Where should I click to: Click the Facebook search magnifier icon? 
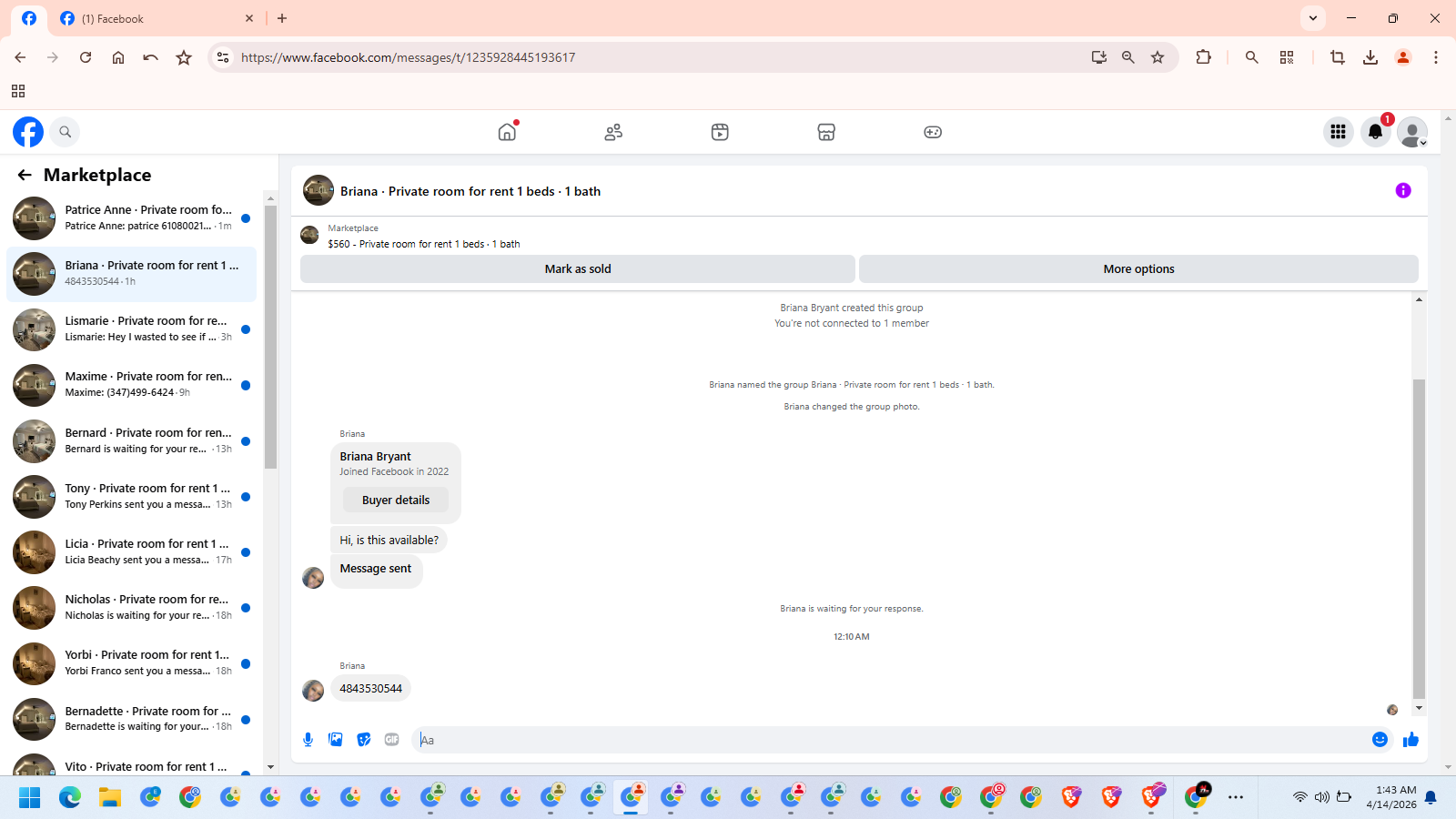pos(65,132)
